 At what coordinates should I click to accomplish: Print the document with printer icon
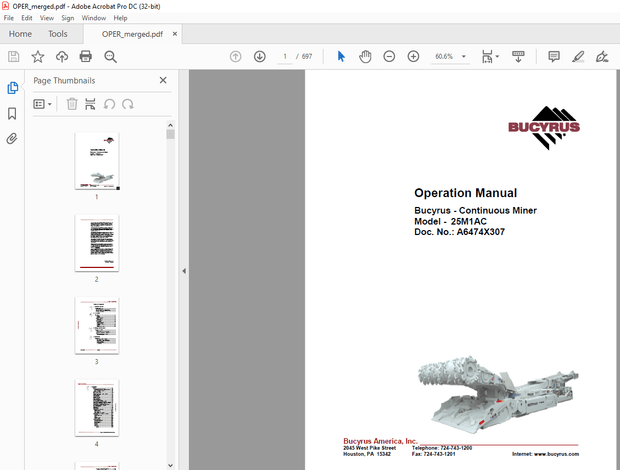tap(86, 57)
